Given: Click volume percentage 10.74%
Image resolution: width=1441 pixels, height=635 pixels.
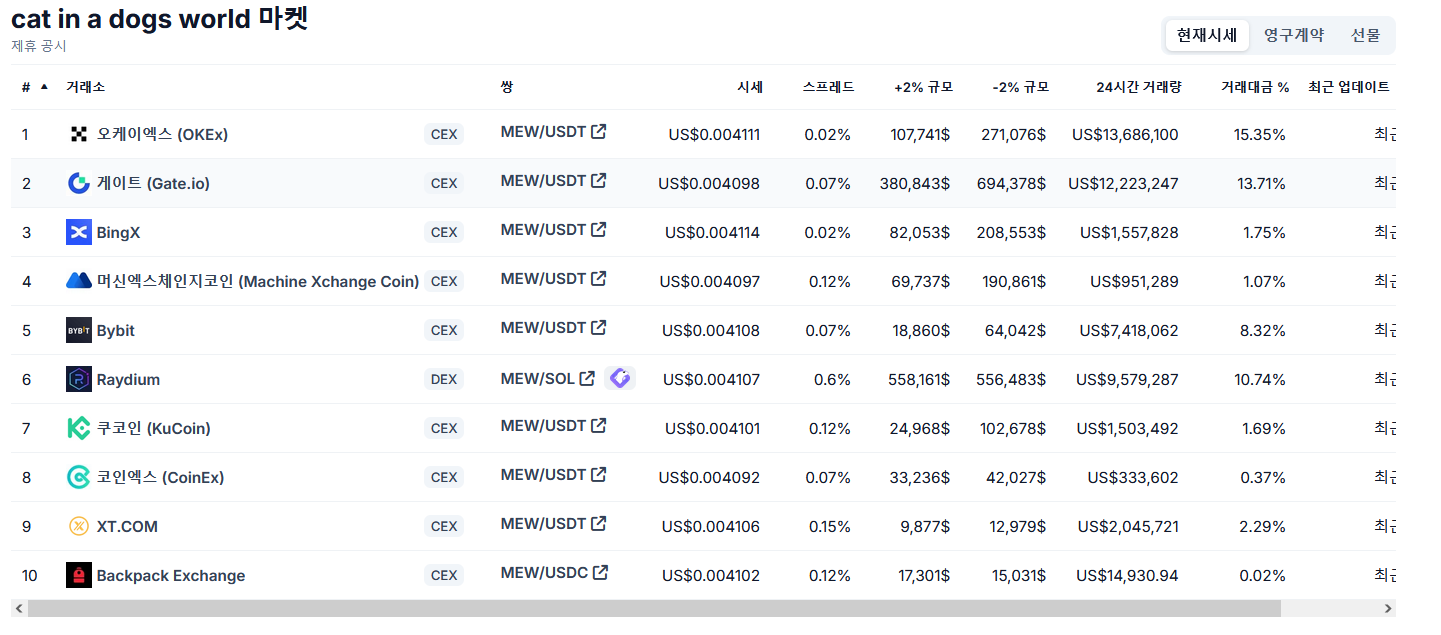Looking at the screenshot, I should click(x=1260, y=379).
